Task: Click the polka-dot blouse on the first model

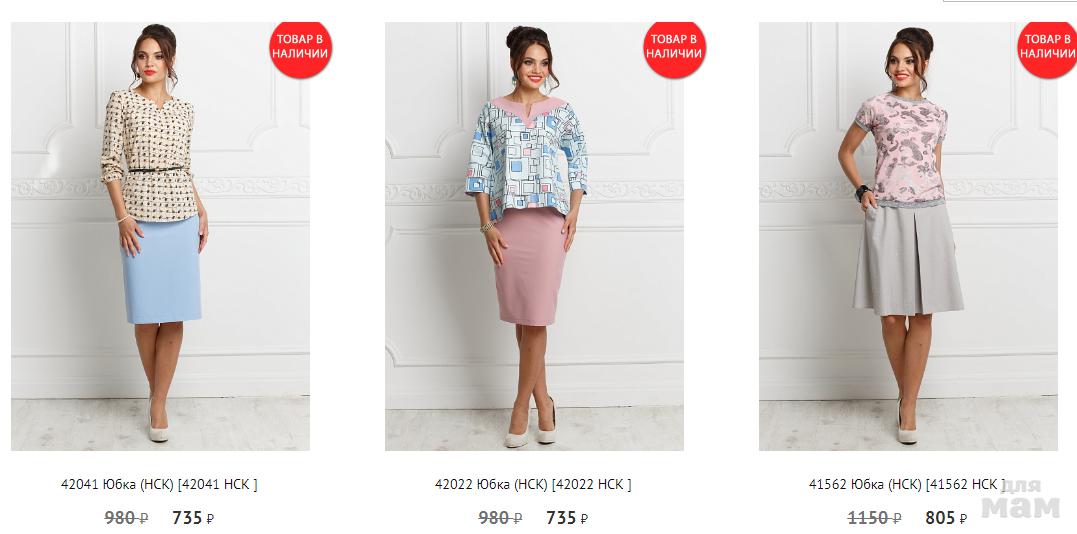Action: [x=150, y=157]
